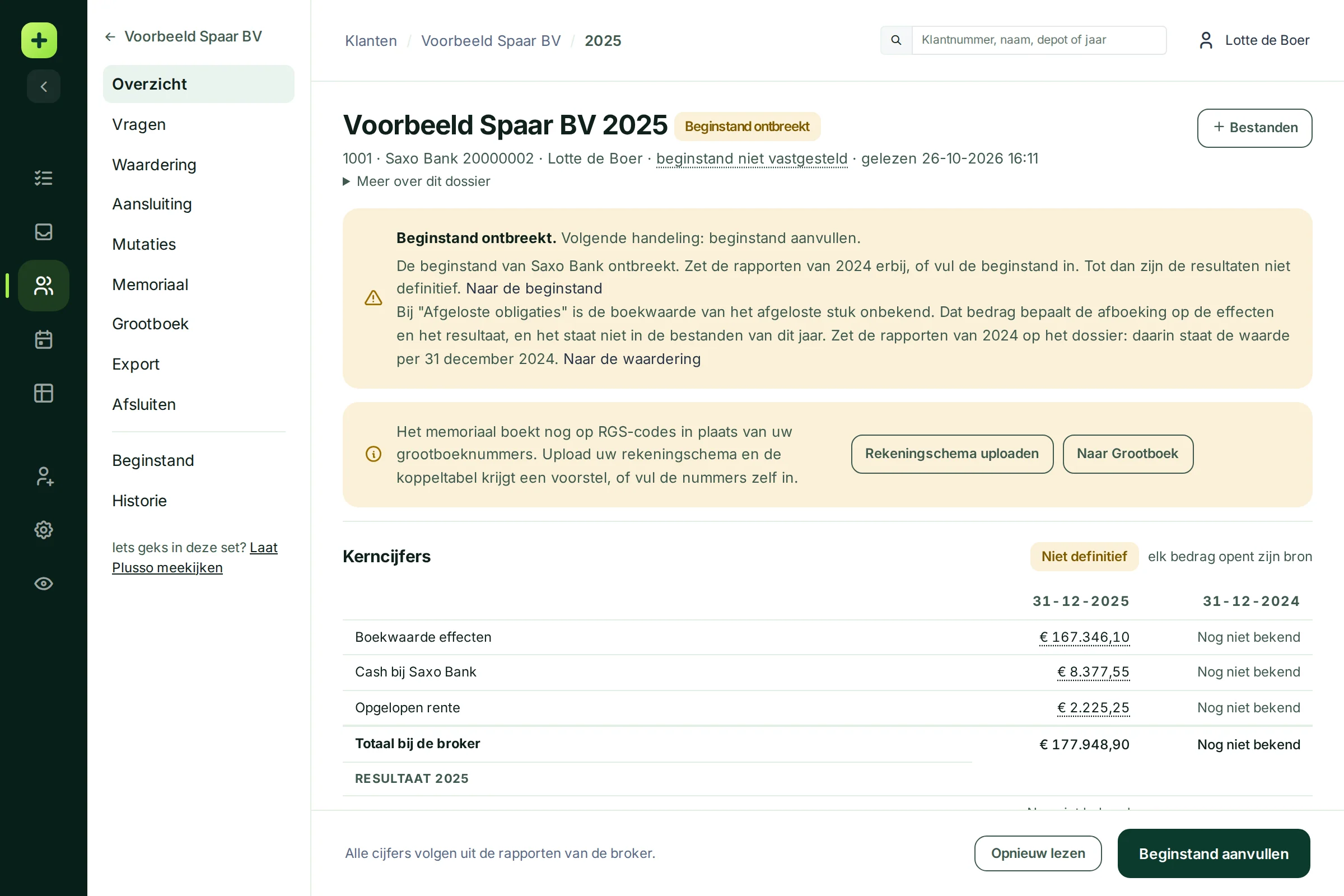Click the 'Opnieuw lezen' button
The height and width of the screenshot is (896, 1344).
point(1038,853)
